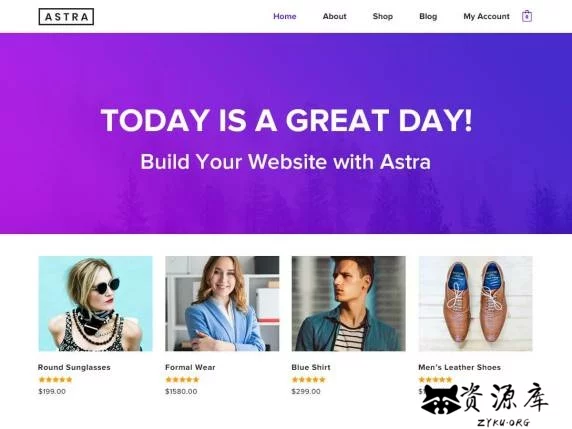
Task: Open My Account menu link
Action: (486, 16)
